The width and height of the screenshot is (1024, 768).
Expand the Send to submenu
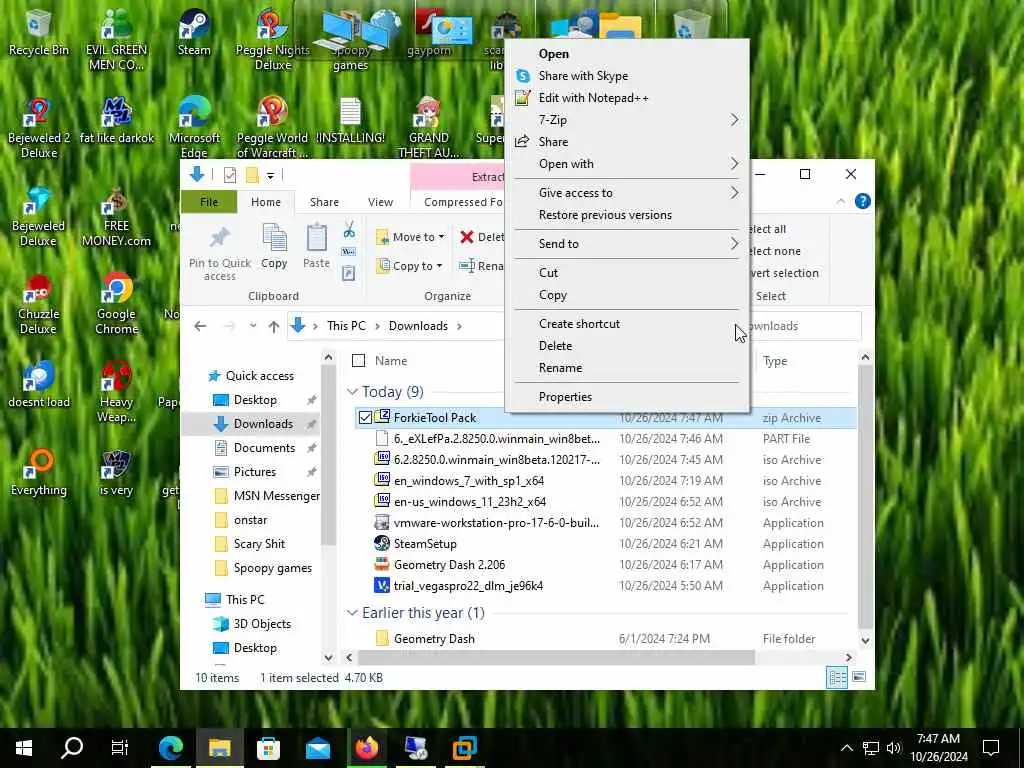pyautogui.click(x=627, y=244)
